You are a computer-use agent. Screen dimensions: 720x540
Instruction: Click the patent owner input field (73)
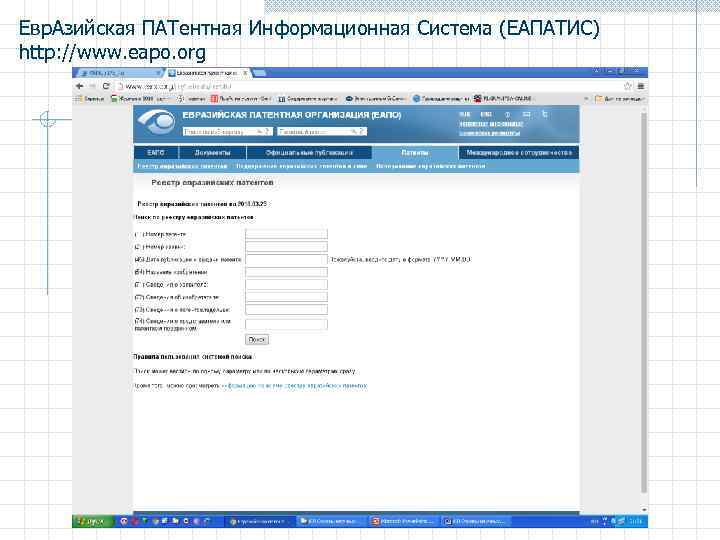click(x=287, y=310)
